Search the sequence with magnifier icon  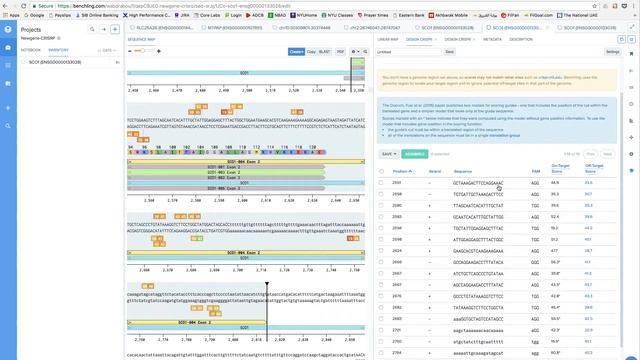click(x=365, y=52)
